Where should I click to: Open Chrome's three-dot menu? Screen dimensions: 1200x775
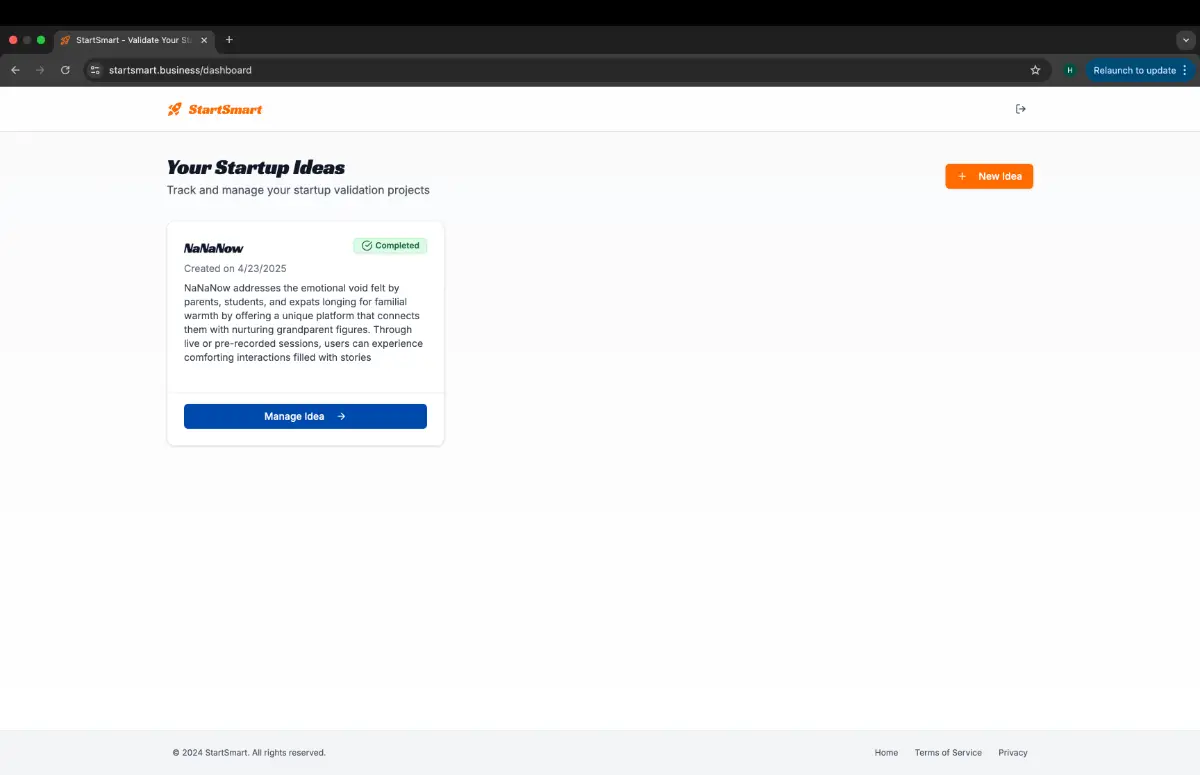point(1185,70)
